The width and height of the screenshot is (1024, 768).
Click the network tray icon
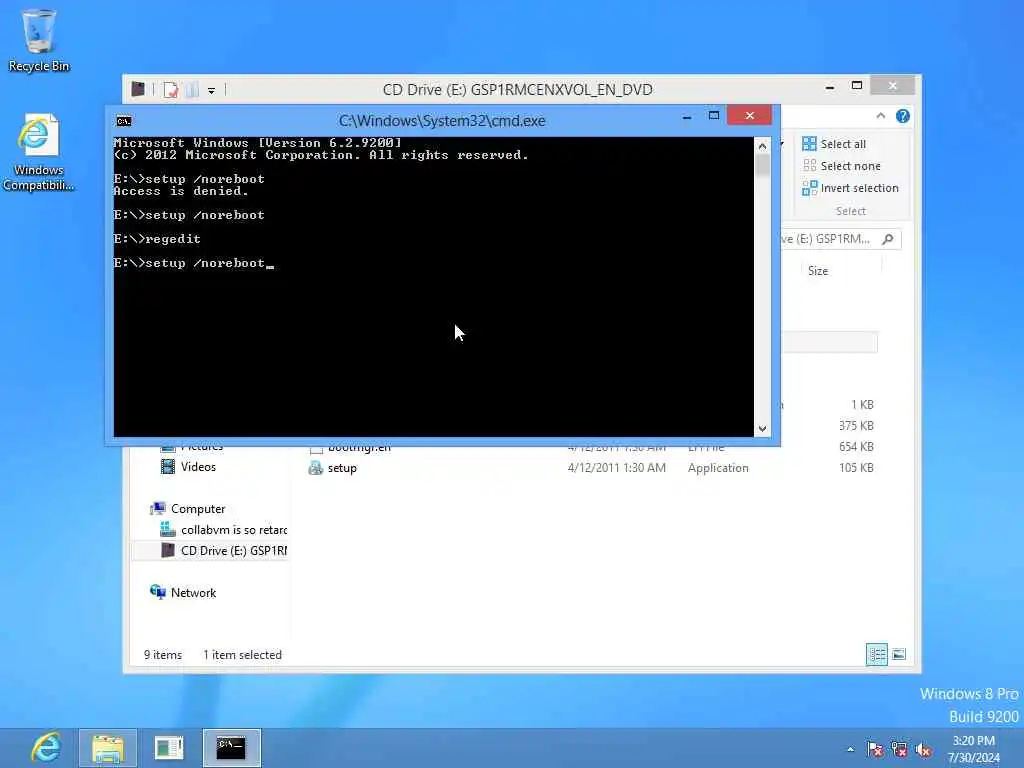(899, 749)
